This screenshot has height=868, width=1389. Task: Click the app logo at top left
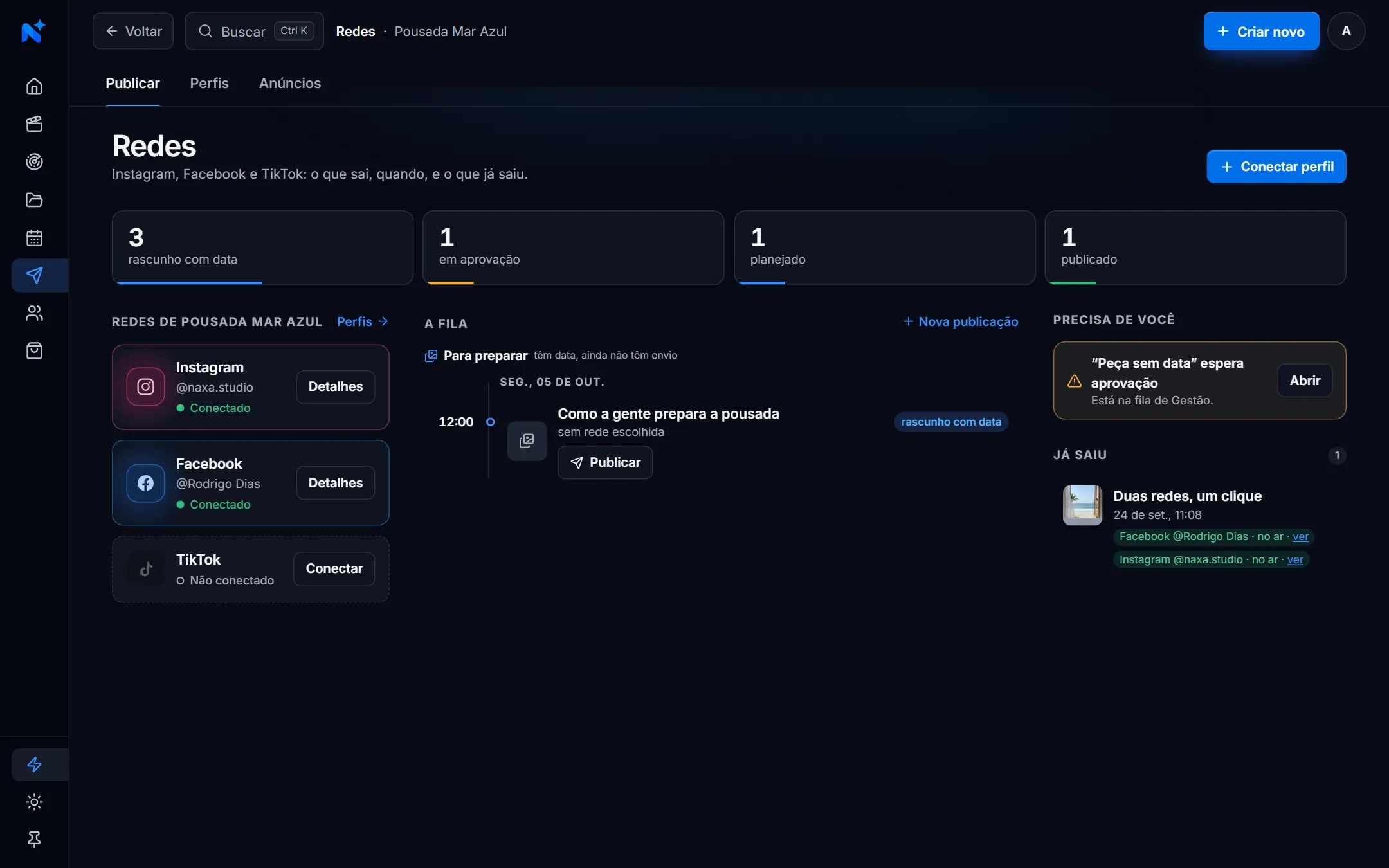coord(33,31)
